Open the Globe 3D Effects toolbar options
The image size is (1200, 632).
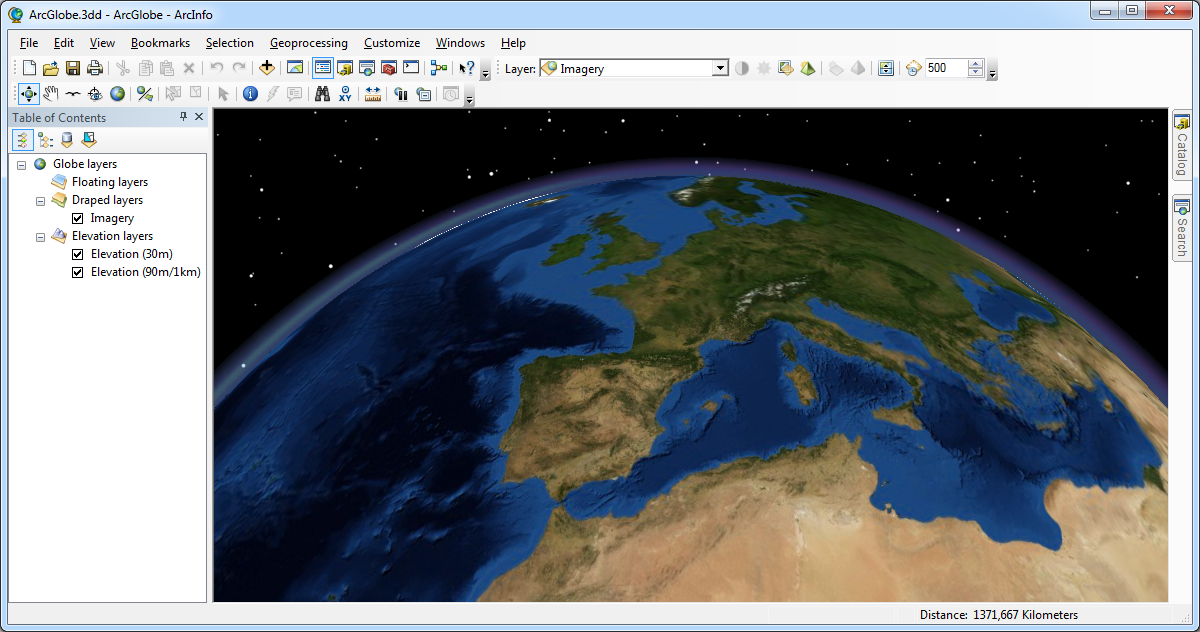(992, 72)
